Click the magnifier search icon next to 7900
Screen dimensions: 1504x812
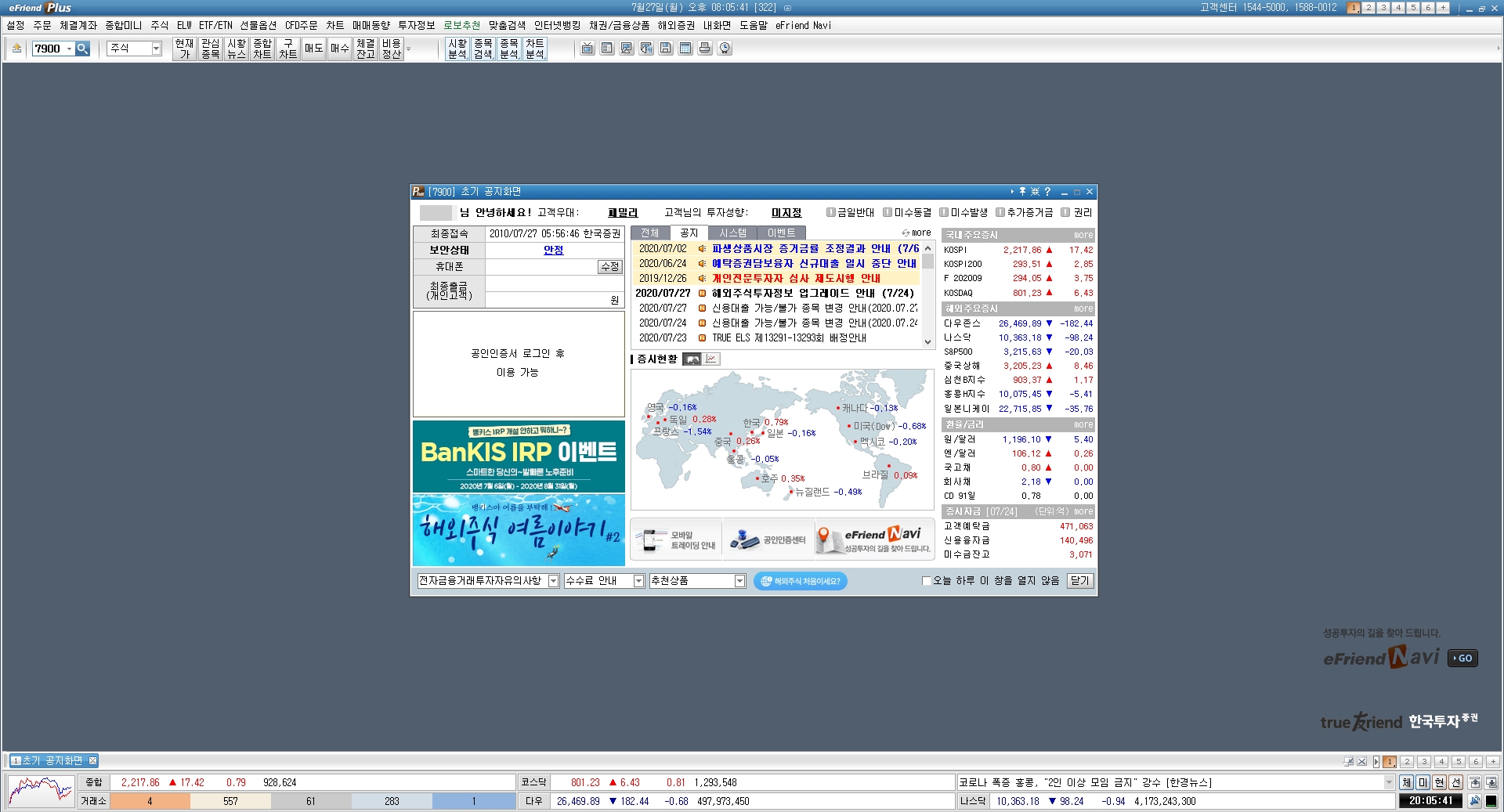click(82, 49)
